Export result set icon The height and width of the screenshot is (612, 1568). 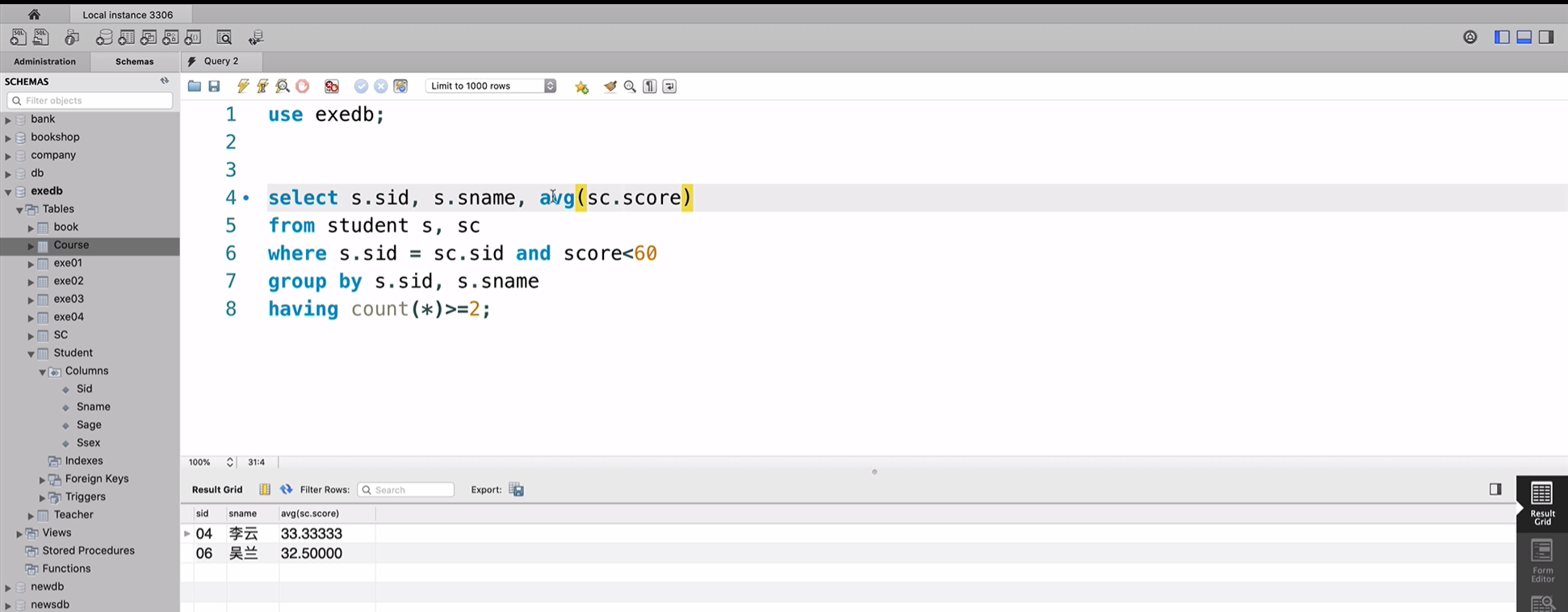517,489
